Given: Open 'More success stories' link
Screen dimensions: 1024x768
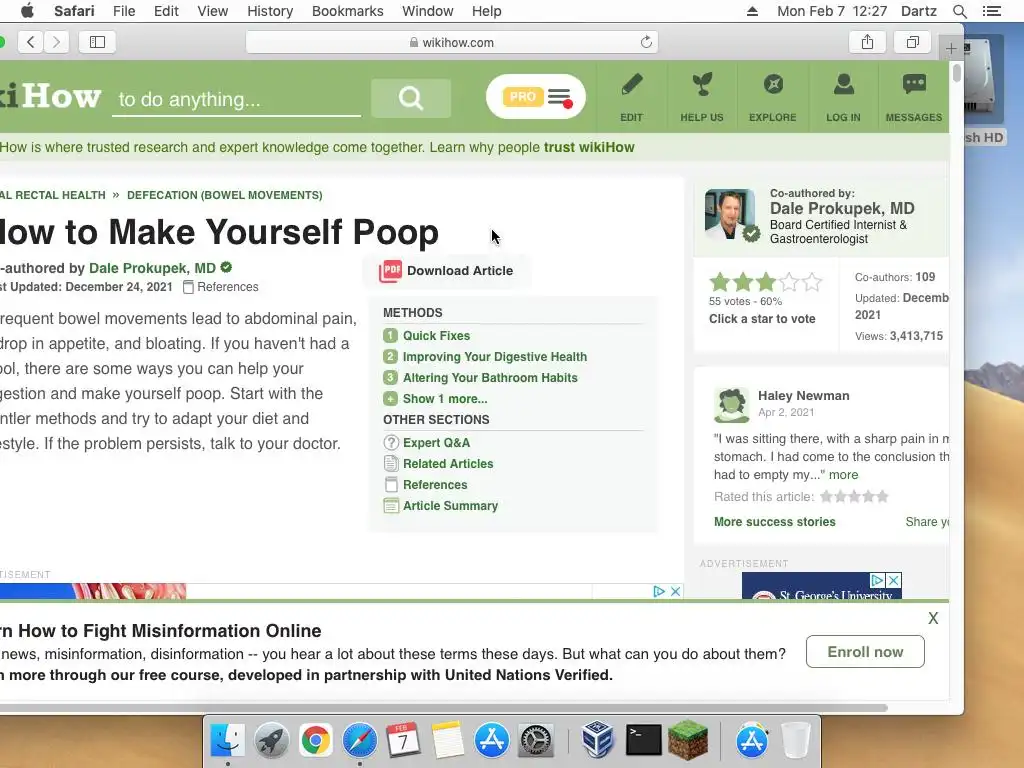Looking at the screenshot, I should coord(775,522).
